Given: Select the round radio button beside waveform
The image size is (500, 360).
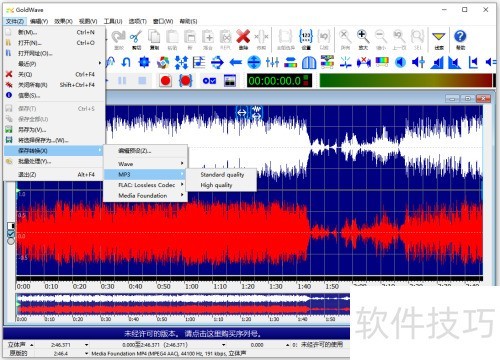Looking at the screenshot, I should pos(11,241).
